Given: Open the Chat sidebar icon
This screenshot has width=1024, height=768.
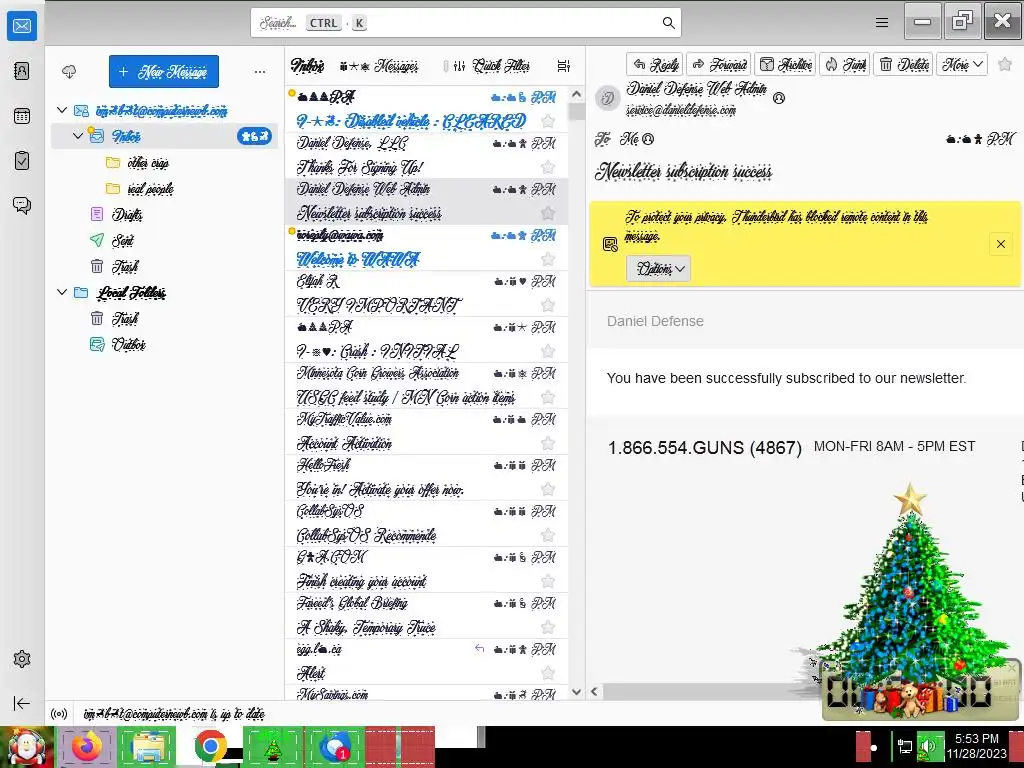Looking at the screenshot, I should (x=22, y=206).
